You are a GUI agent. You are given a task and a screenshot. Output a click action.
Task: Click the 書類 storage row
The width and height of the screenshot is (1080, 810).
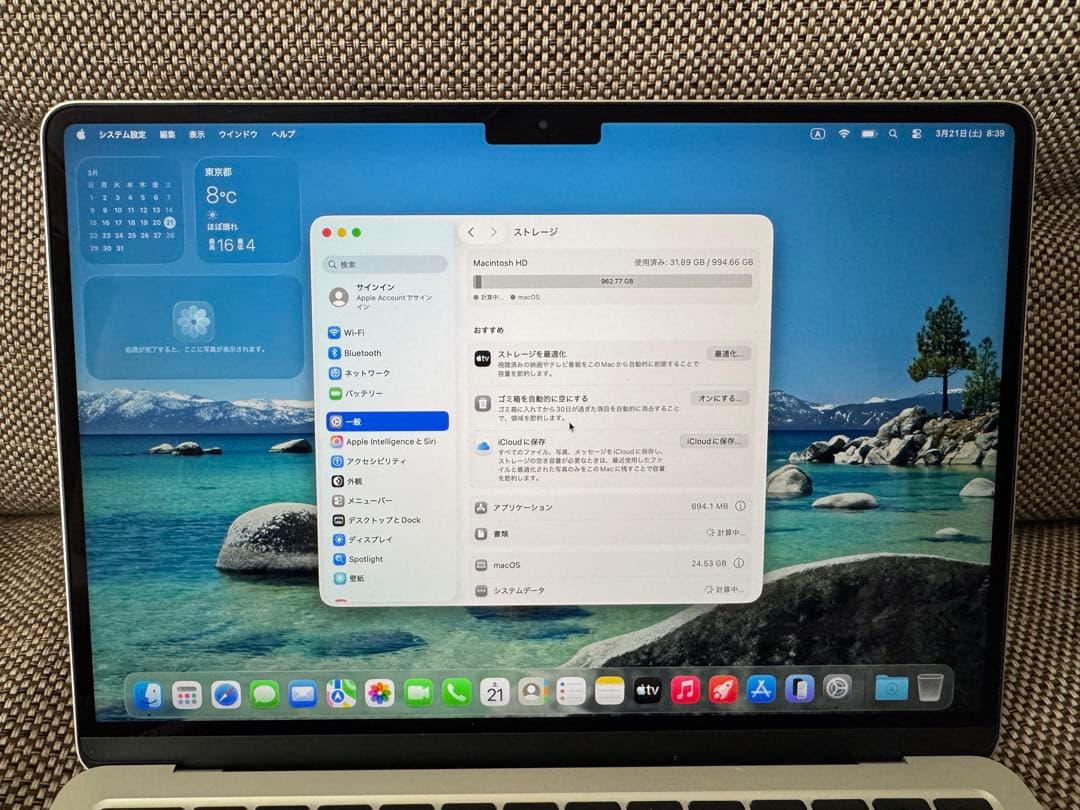click(611, 533)
